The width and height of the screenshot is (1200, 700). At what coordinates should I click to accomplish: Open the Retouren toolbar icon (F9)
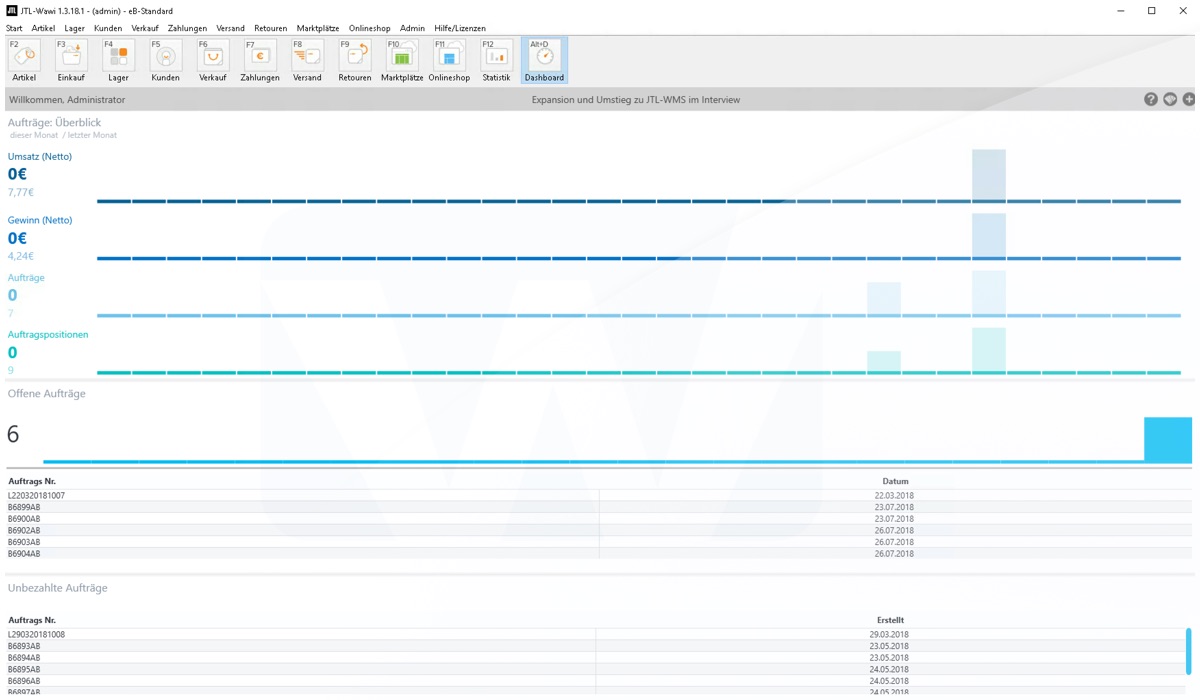[354, 60]
